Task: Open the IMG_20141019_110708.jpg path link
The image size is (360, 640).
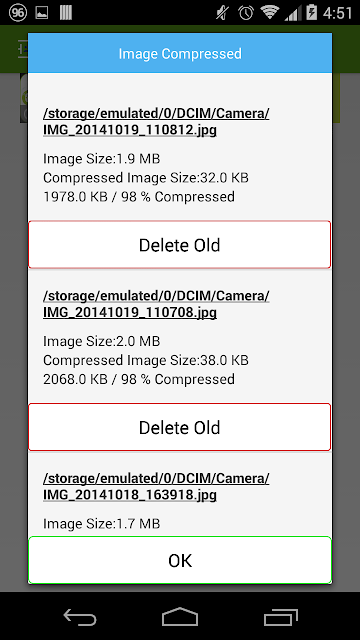Action: coord(156,304)
